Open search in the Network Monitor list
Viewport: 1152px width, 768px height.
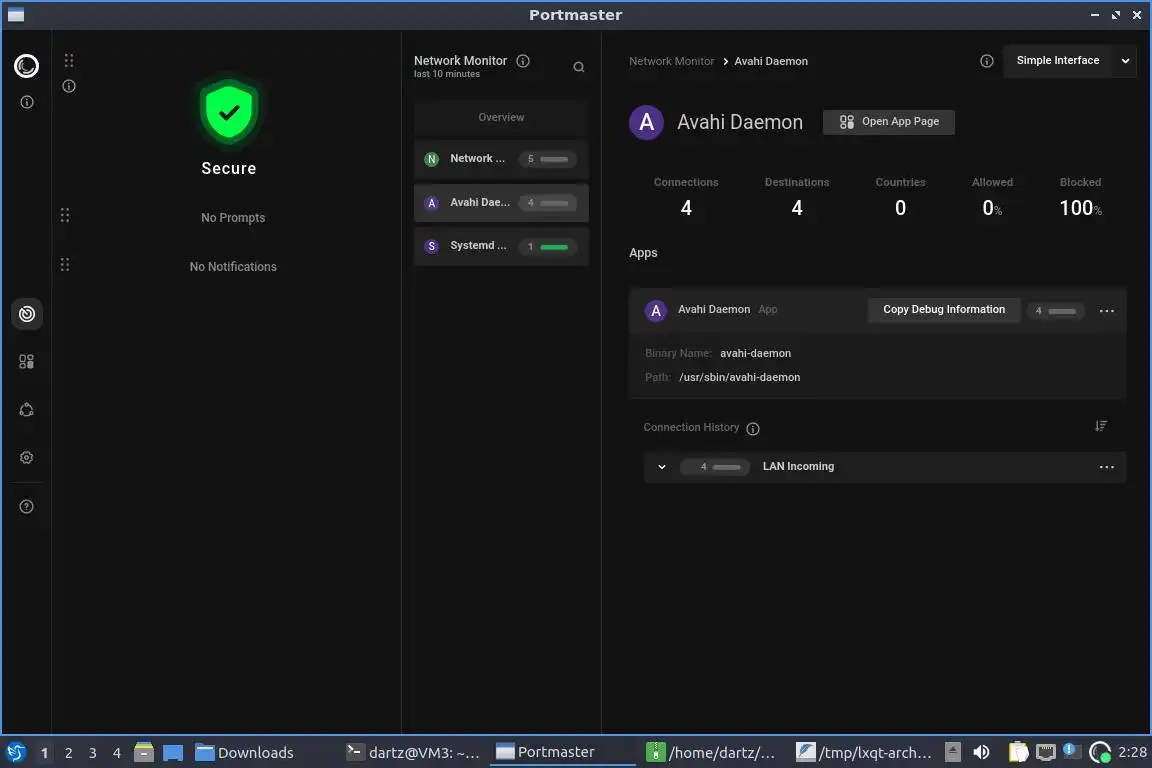tap(579, 67)
